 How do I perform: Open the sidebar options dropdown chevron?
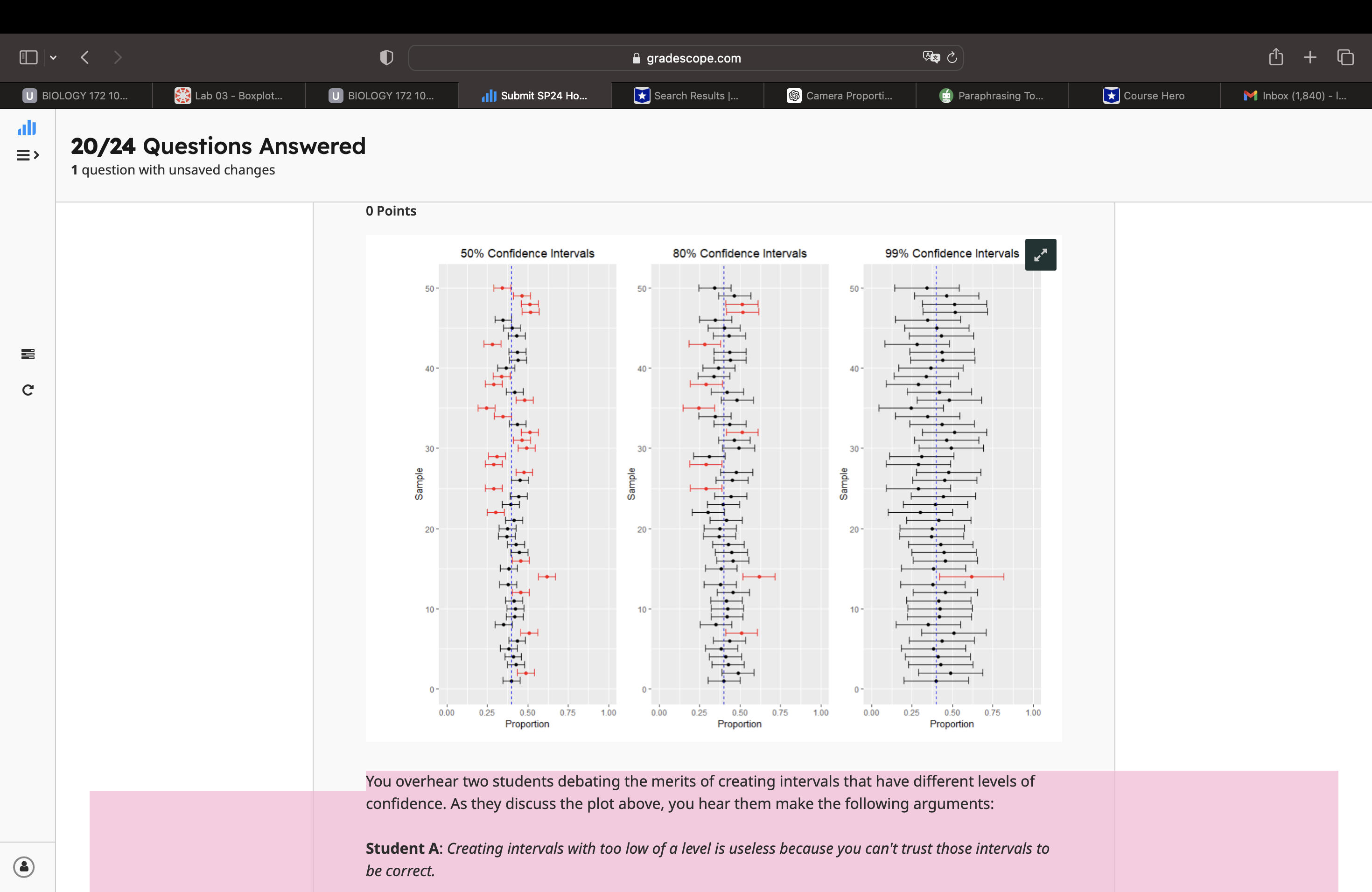point(53,58)
